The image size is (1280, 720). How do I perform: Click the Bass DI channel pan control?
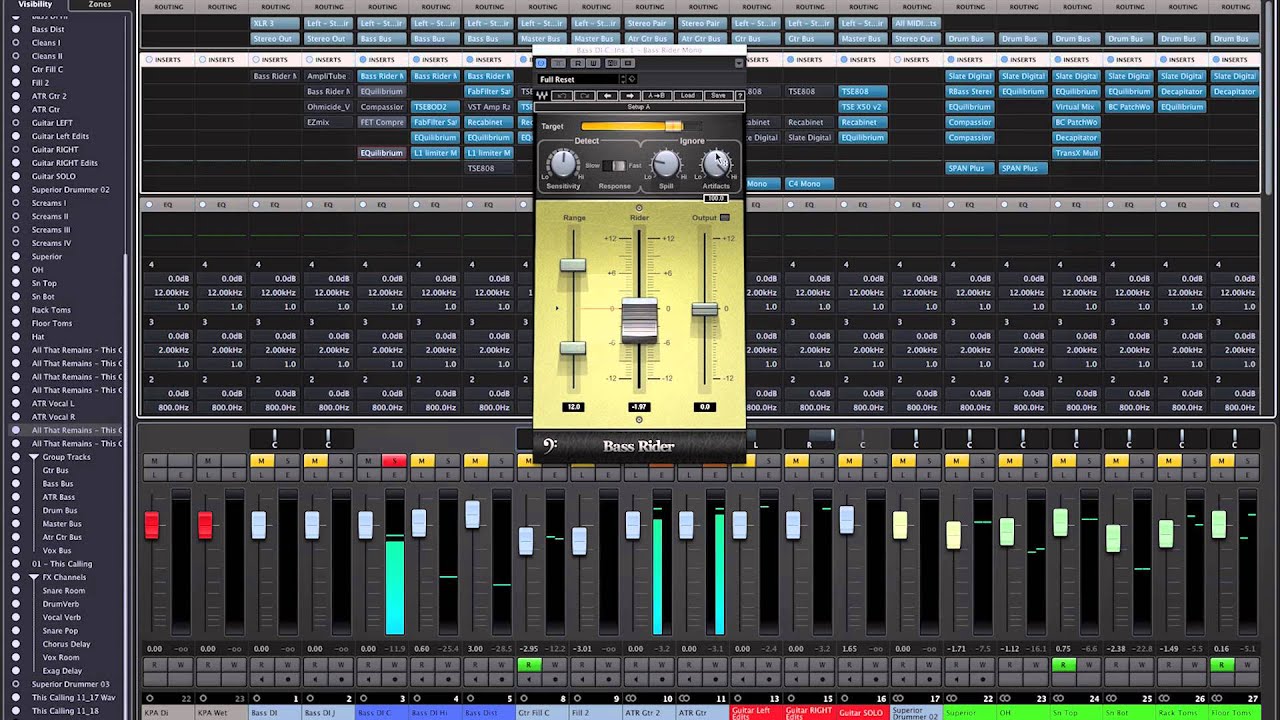(x=275, y=438)
